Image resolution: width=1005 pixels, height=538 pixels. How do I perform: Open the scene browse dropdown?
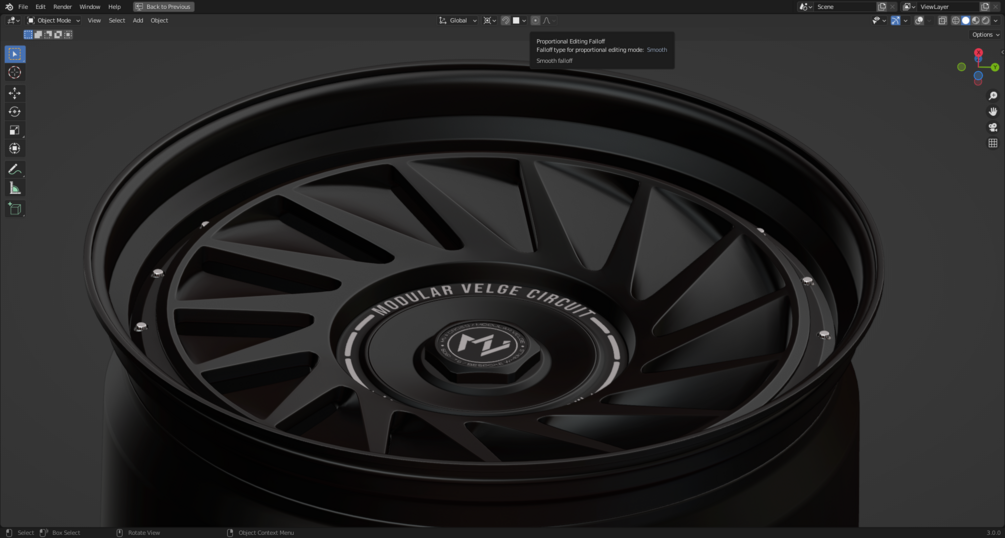click(805, 6)
